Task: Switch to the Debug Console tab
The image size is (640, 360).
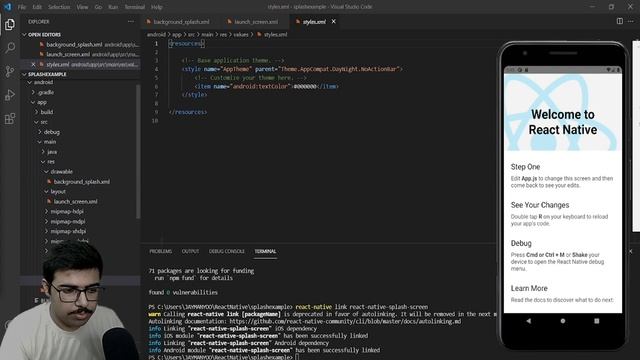Action: point(227,251)
